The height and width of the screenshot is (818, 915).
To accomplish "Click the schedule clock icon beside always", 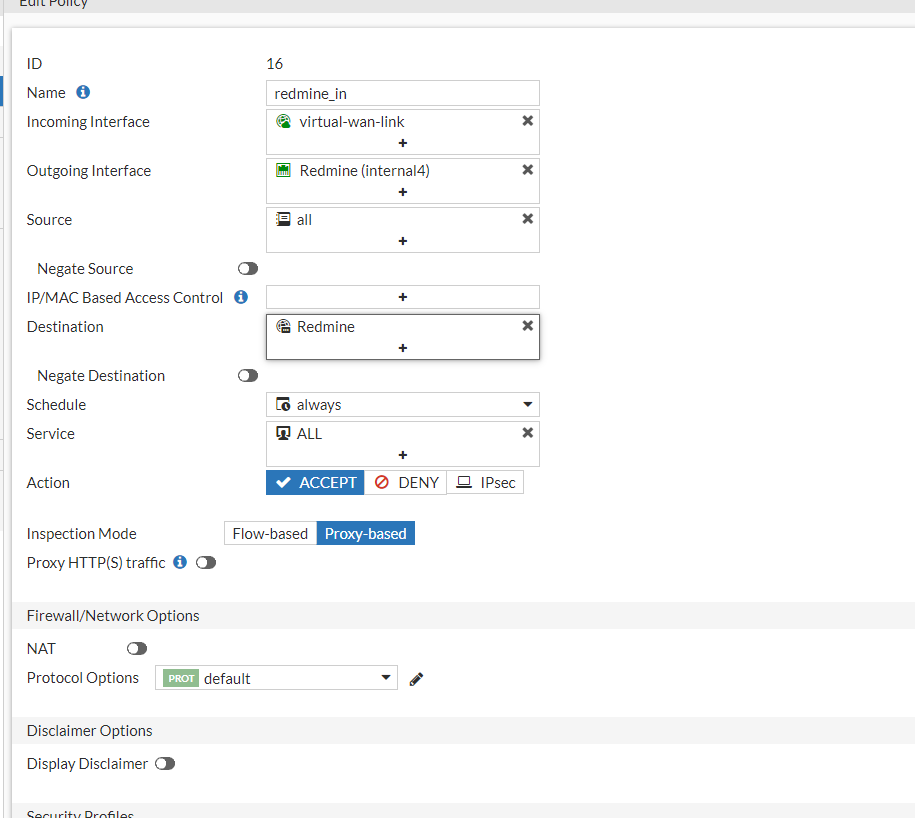I will tap(283, 404).
